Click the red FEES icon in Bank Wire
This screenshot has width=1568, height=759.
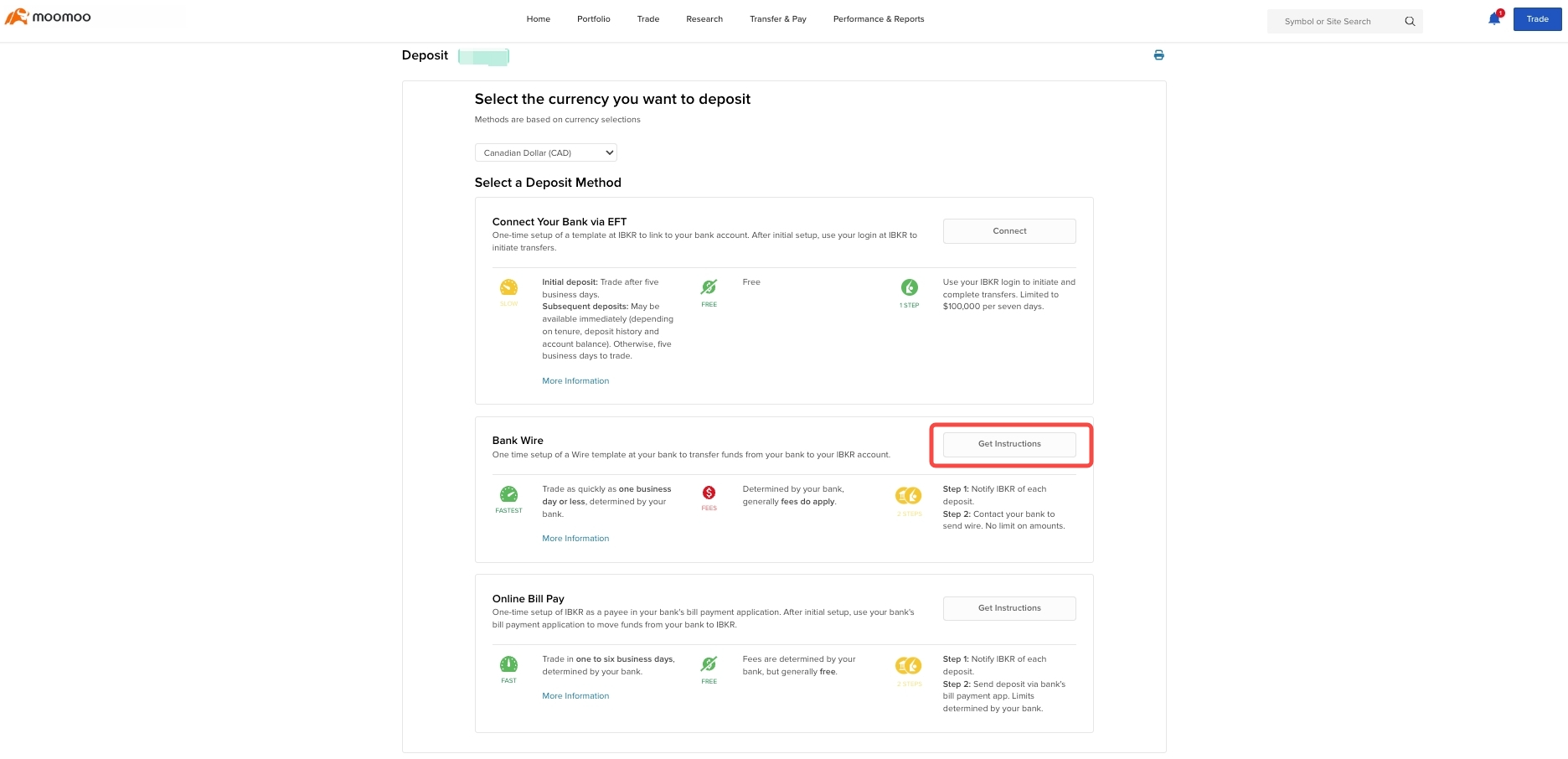coord(709,493)
